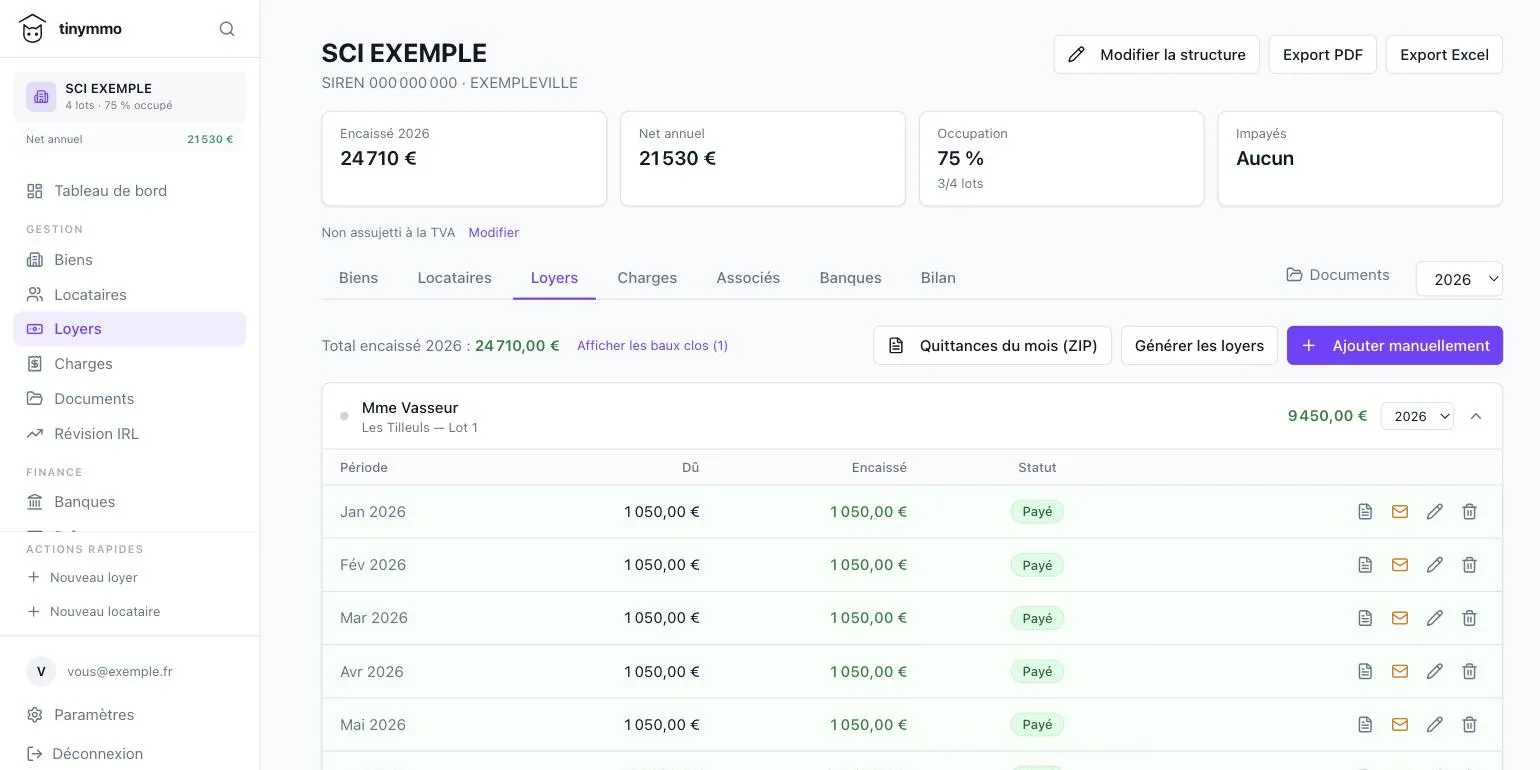Email the Avr 2026 receipt
The image size is (1540, 770).
(x=1400, y=671)
